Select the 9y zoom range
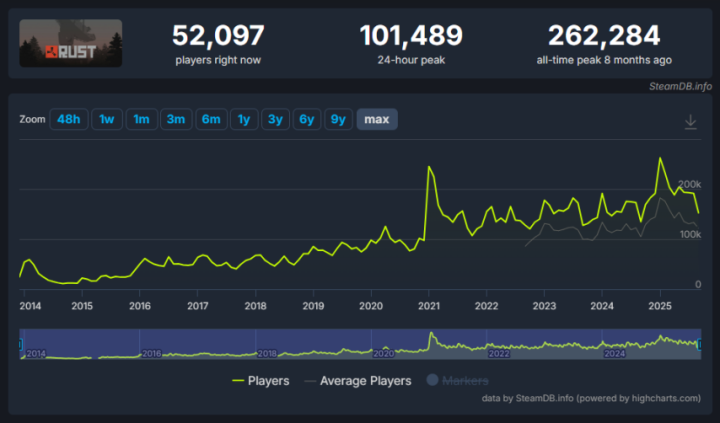 338,119
